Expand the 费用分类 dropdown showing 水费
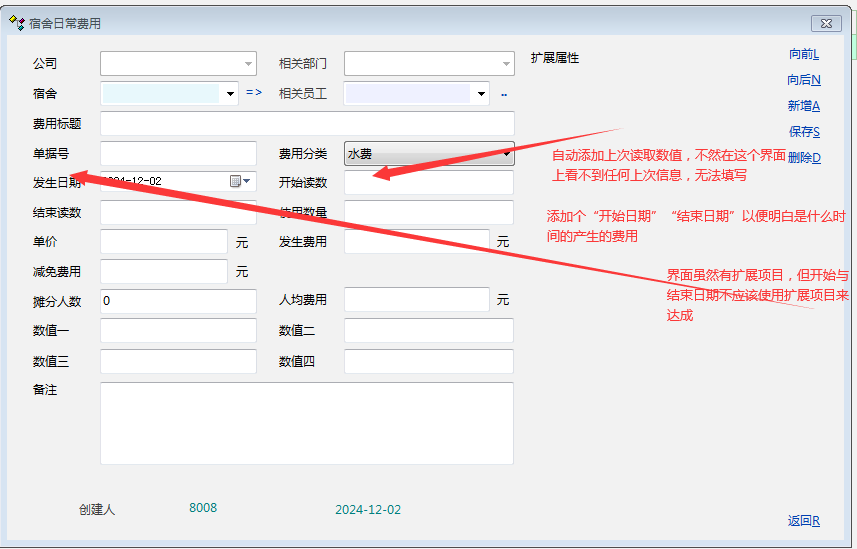The width and height of the screenshot is (857, 549). [507, 154]
